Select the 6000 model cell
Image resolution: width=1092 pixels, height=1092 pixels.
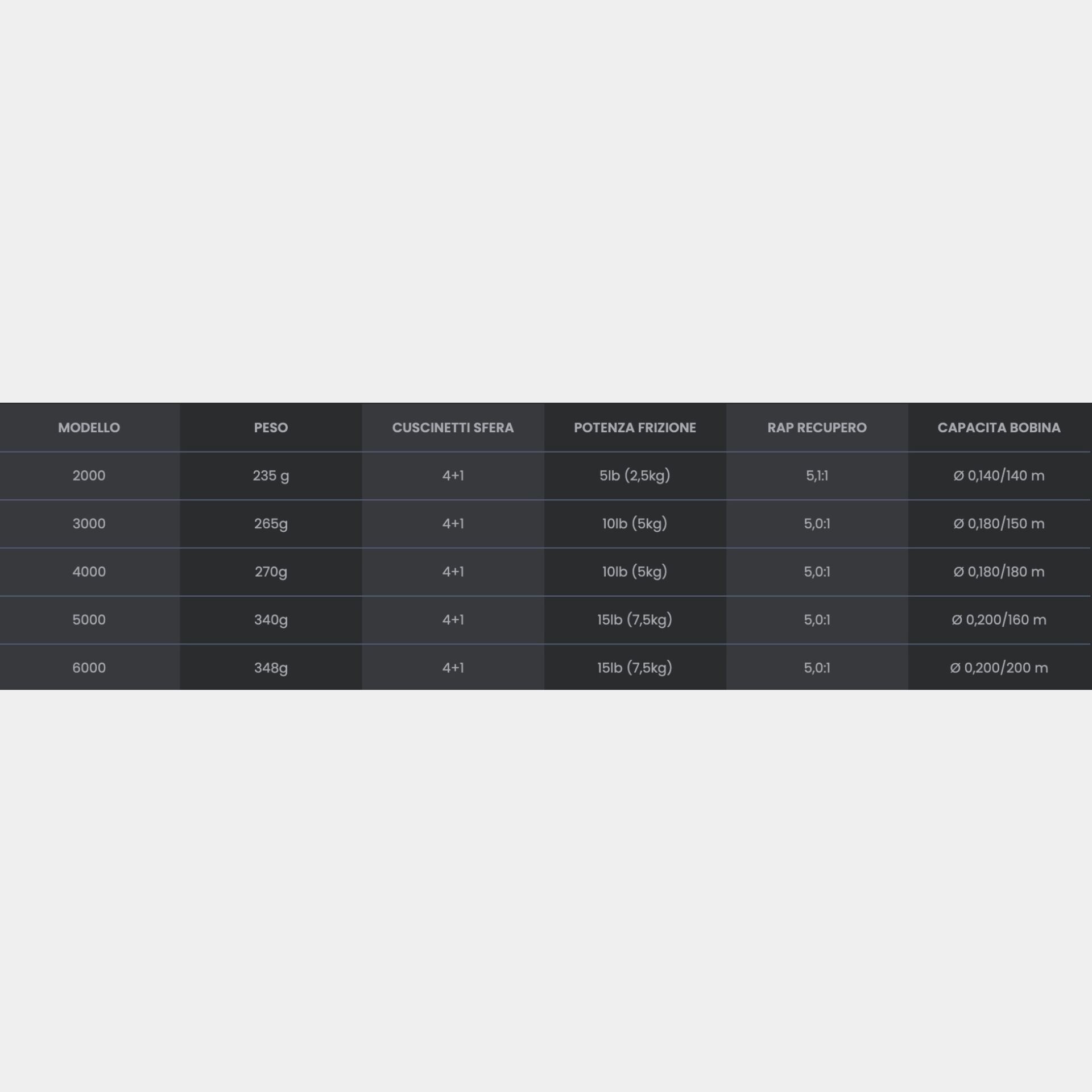click(89, 668)
